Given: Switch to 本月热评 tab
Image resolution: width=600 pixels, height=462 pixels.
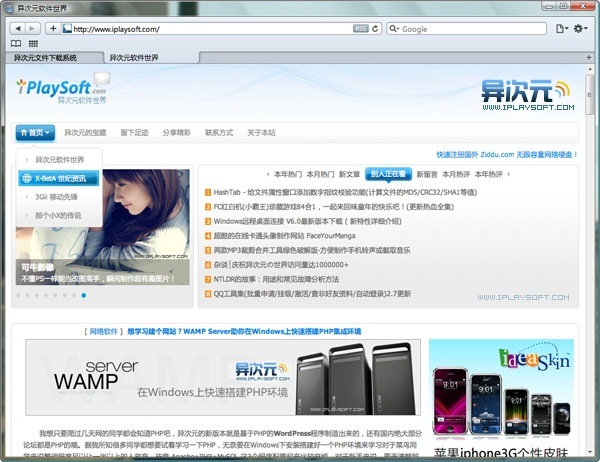Looking at the screenshot, I should 456,175.
